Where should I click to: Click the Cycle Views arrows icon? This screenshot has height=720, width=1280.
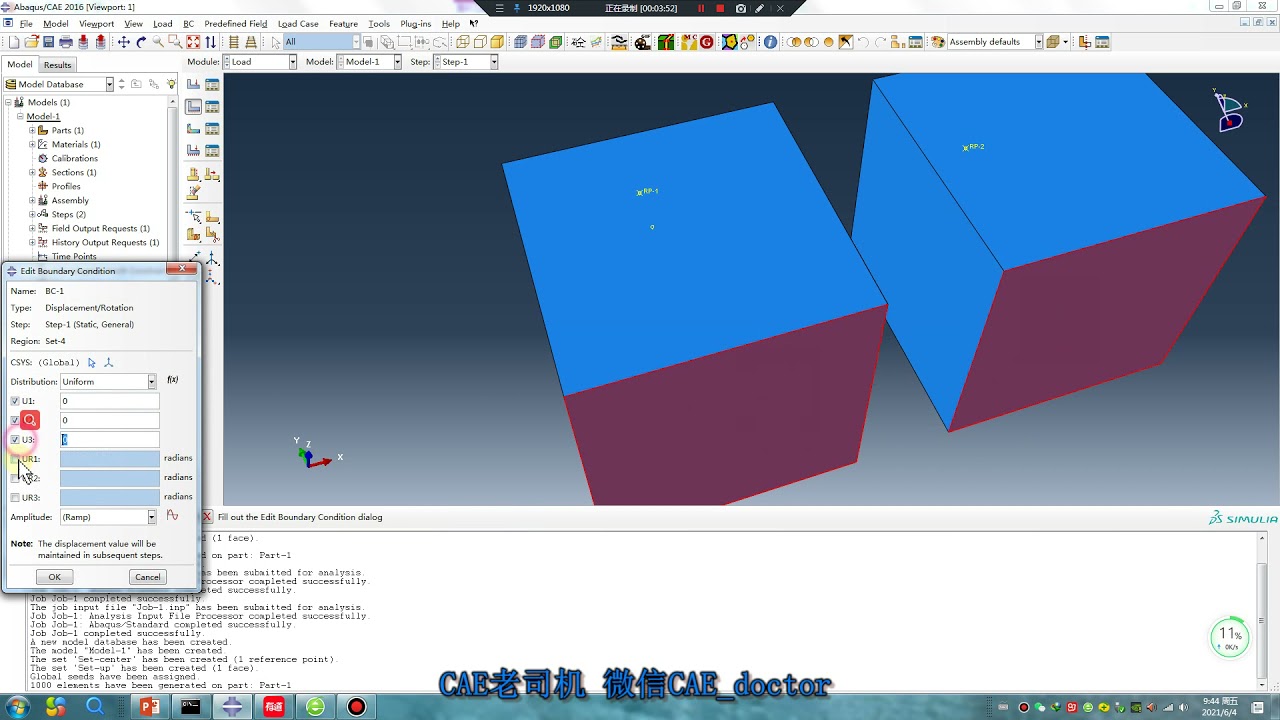[x=210, y=42]
